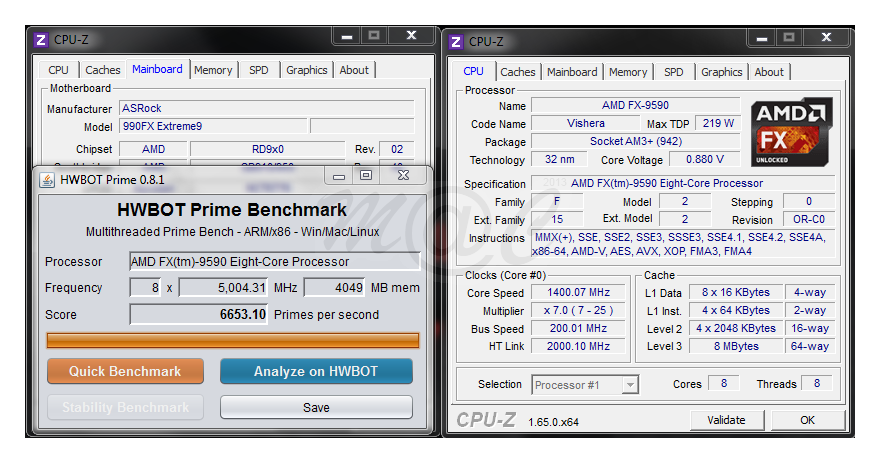Open Memory tab in left CPU-Z window
Screen dimensions: 880x463
point(213,70)
